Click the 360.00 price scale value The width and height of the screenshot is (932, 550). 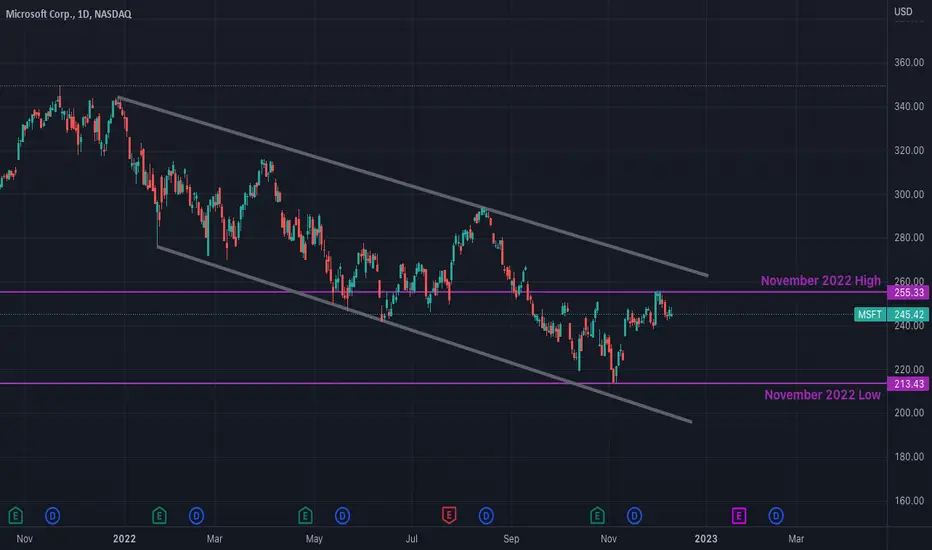pyautogui.click(x=909, y=62)
